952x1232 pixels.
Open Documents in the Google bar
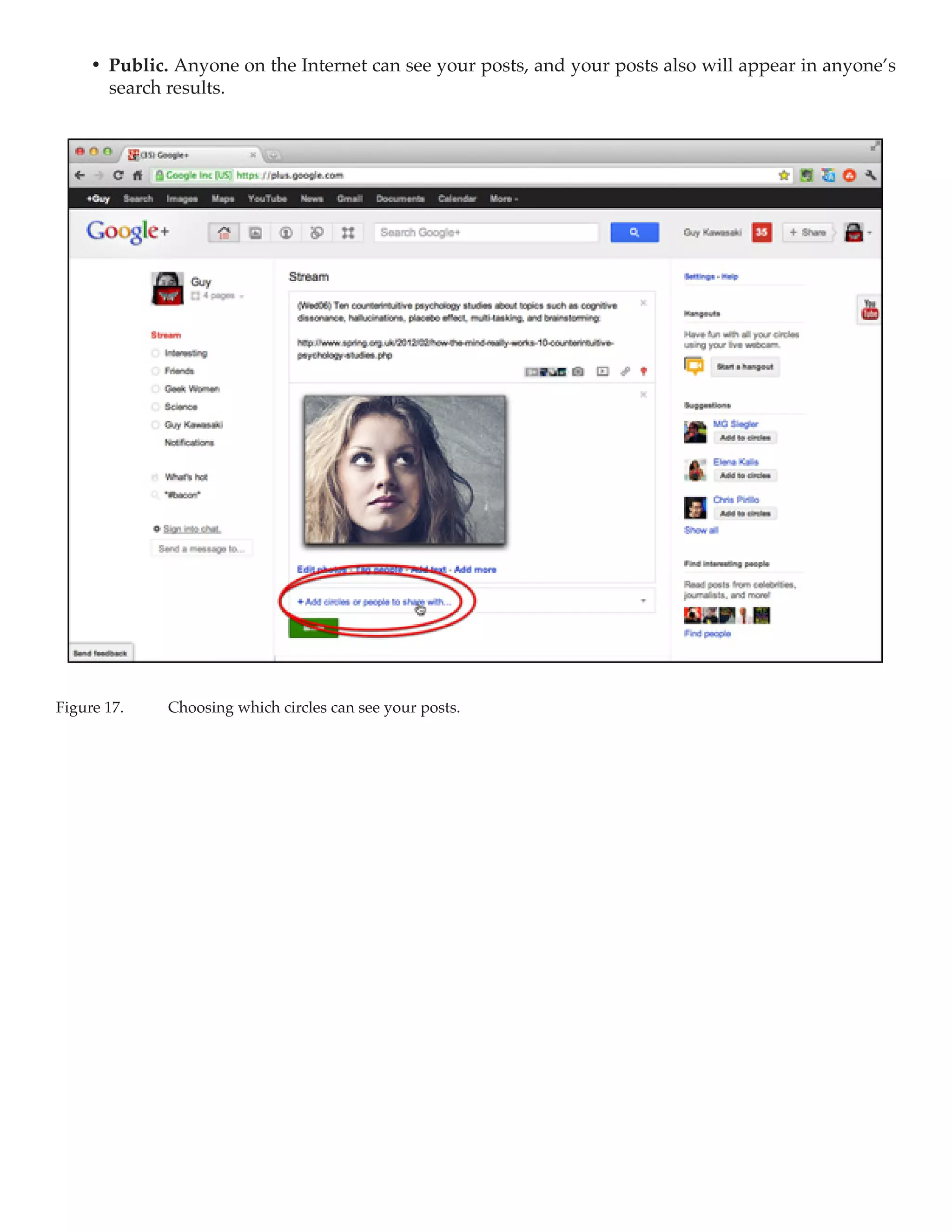point(400,199)
